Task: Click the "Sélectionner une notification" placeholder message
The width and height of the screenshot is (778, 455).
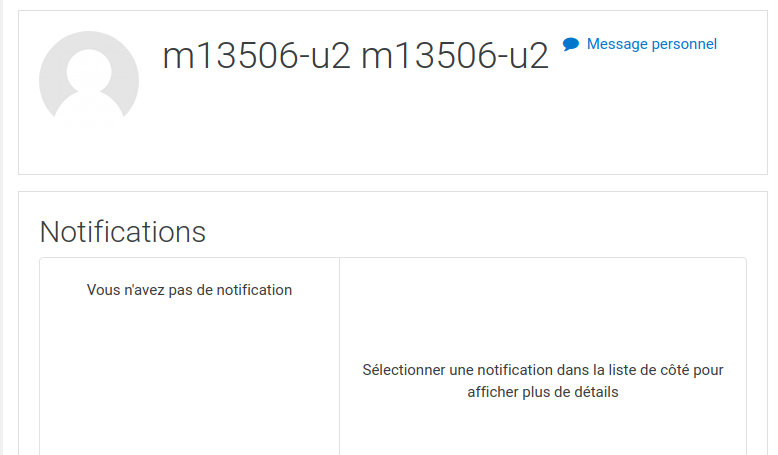Action: pyautogui.click(x=543, y=381)
